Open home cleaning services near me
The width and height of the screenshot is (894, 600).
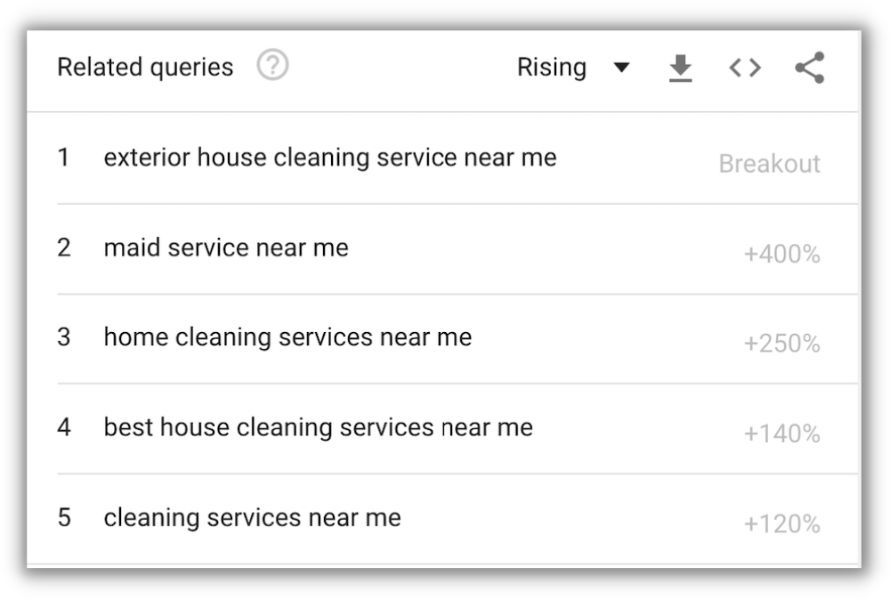(288, 337)
